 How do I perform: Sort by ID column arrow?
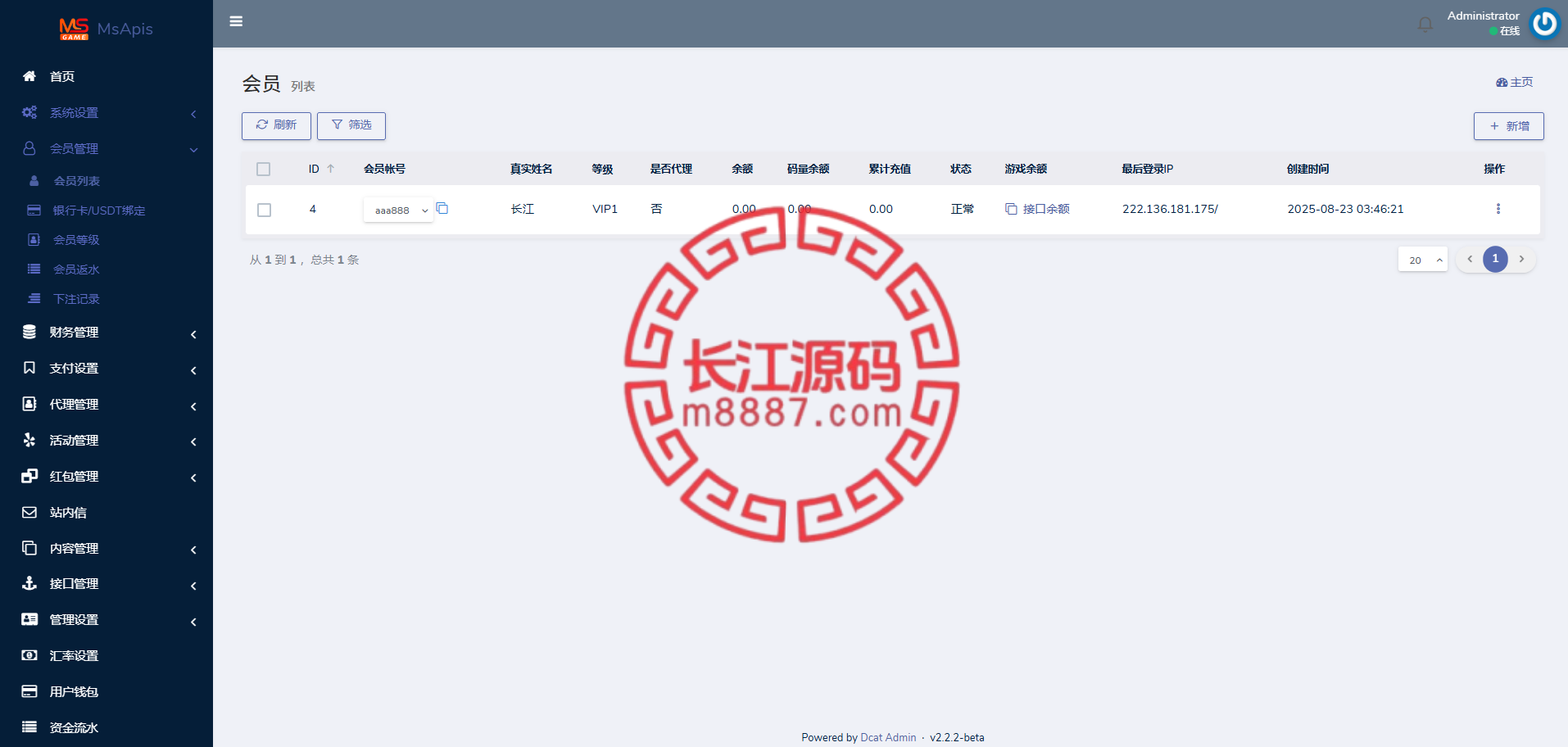[x=331, y=169]
